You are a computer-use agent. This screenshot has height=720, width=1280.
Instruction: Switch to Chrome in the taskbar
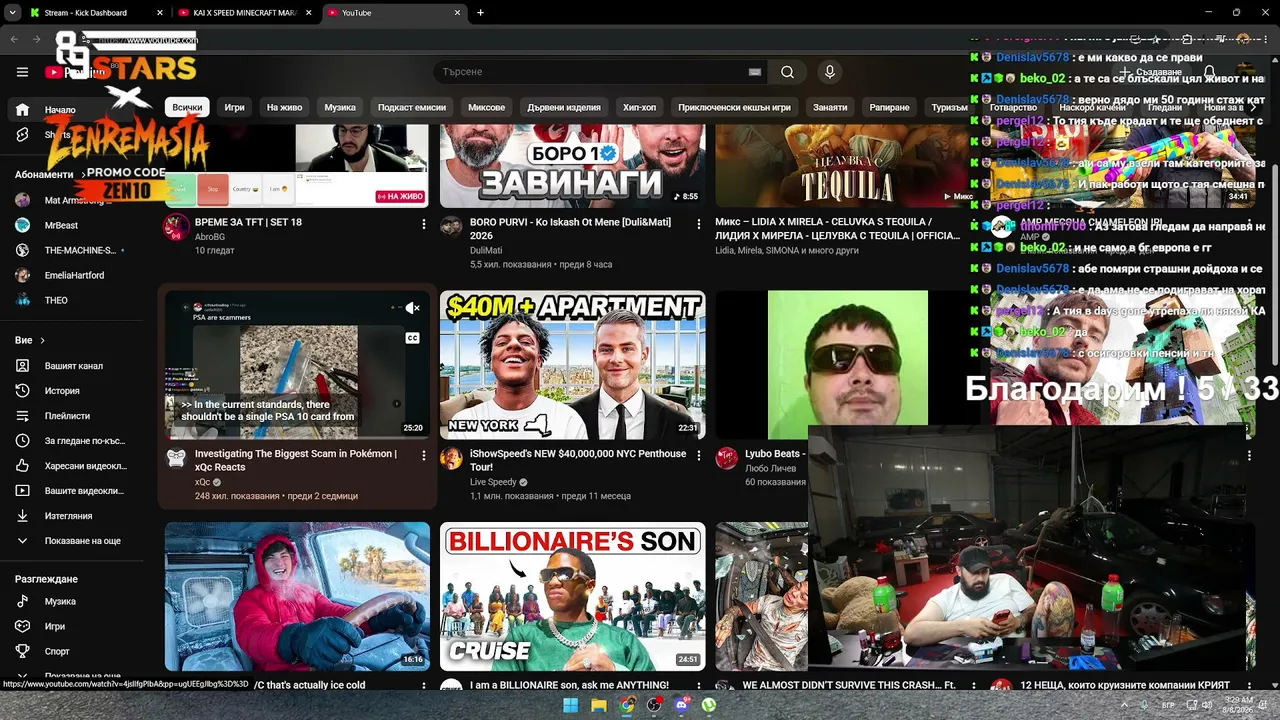[626, 705]
